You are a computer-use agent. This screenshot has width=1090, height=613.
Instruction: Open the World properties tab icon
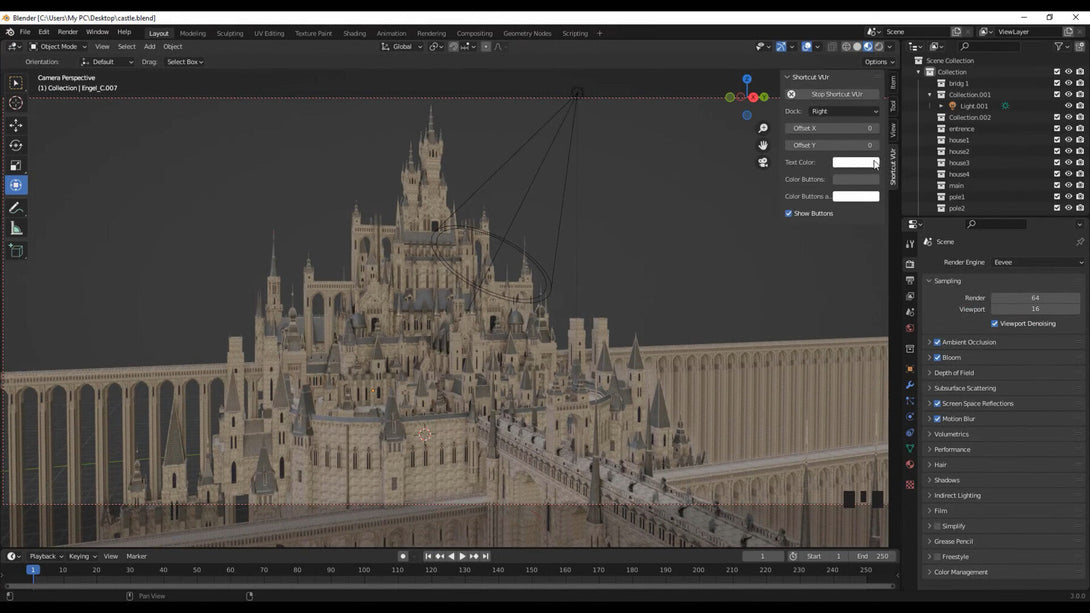tap(910, 328)
